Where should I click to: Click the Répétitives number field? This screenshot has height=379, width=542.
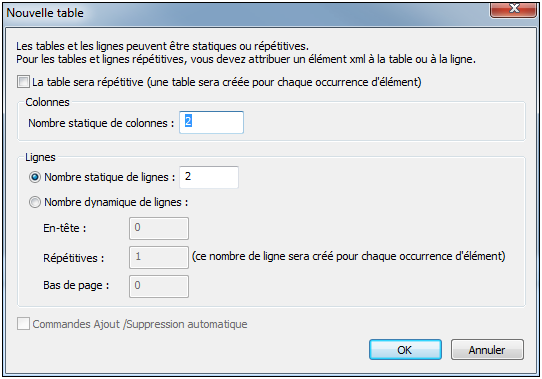[159, 257]
